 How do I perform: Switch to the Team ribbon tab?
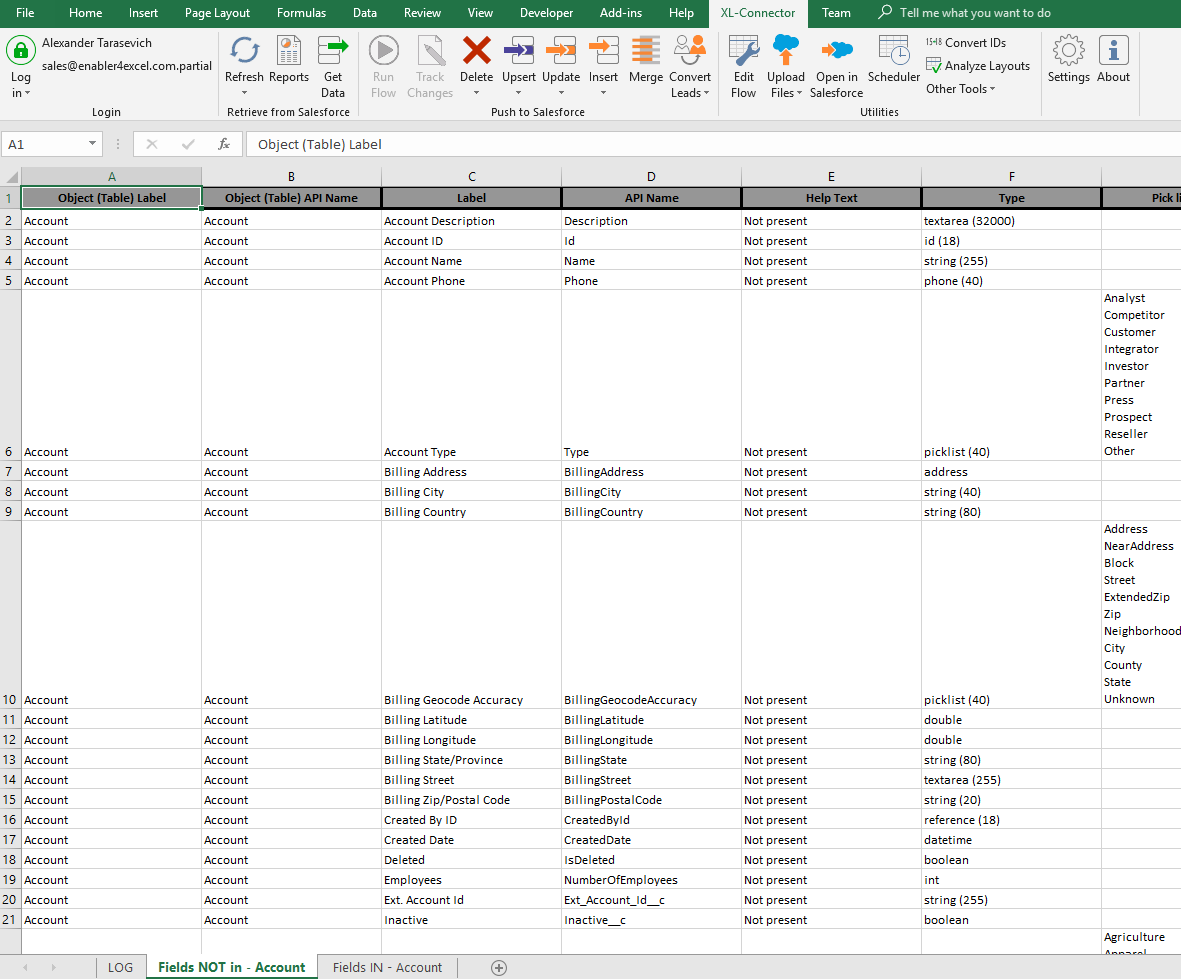click(836, 13)
